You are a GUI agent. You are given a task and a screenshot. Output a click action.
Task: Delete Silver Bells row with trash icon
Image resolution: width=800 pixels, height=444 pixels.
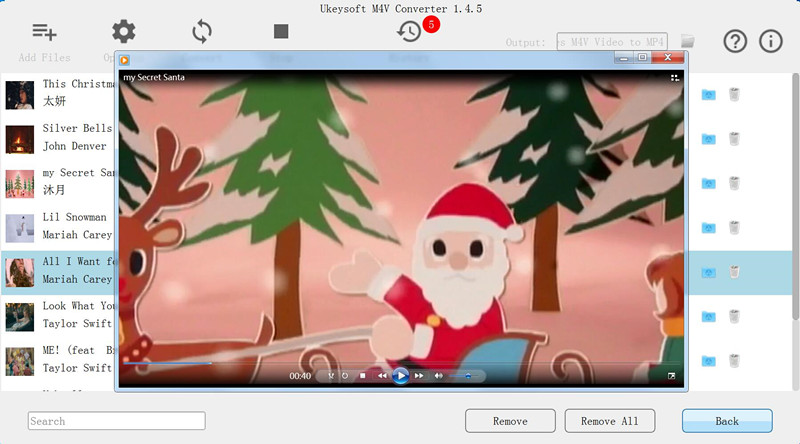[734, 139]
